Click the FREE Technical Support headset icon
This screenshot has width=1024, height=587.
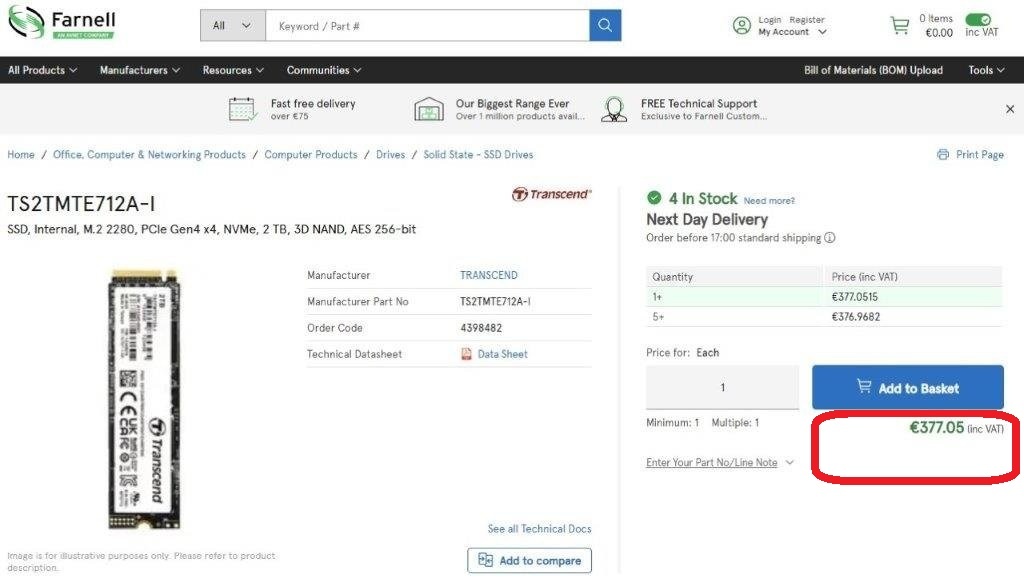click(613, 108)
